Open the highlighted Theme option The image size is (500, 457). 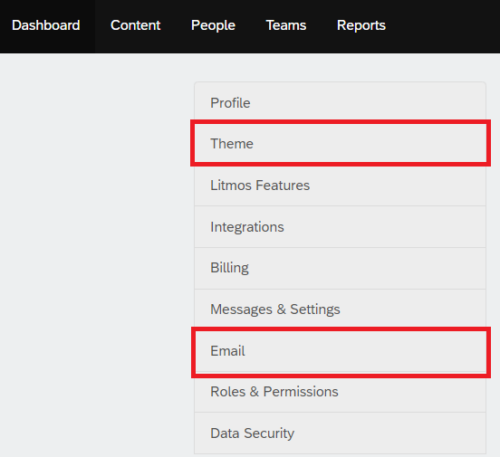tap(340, 144)
